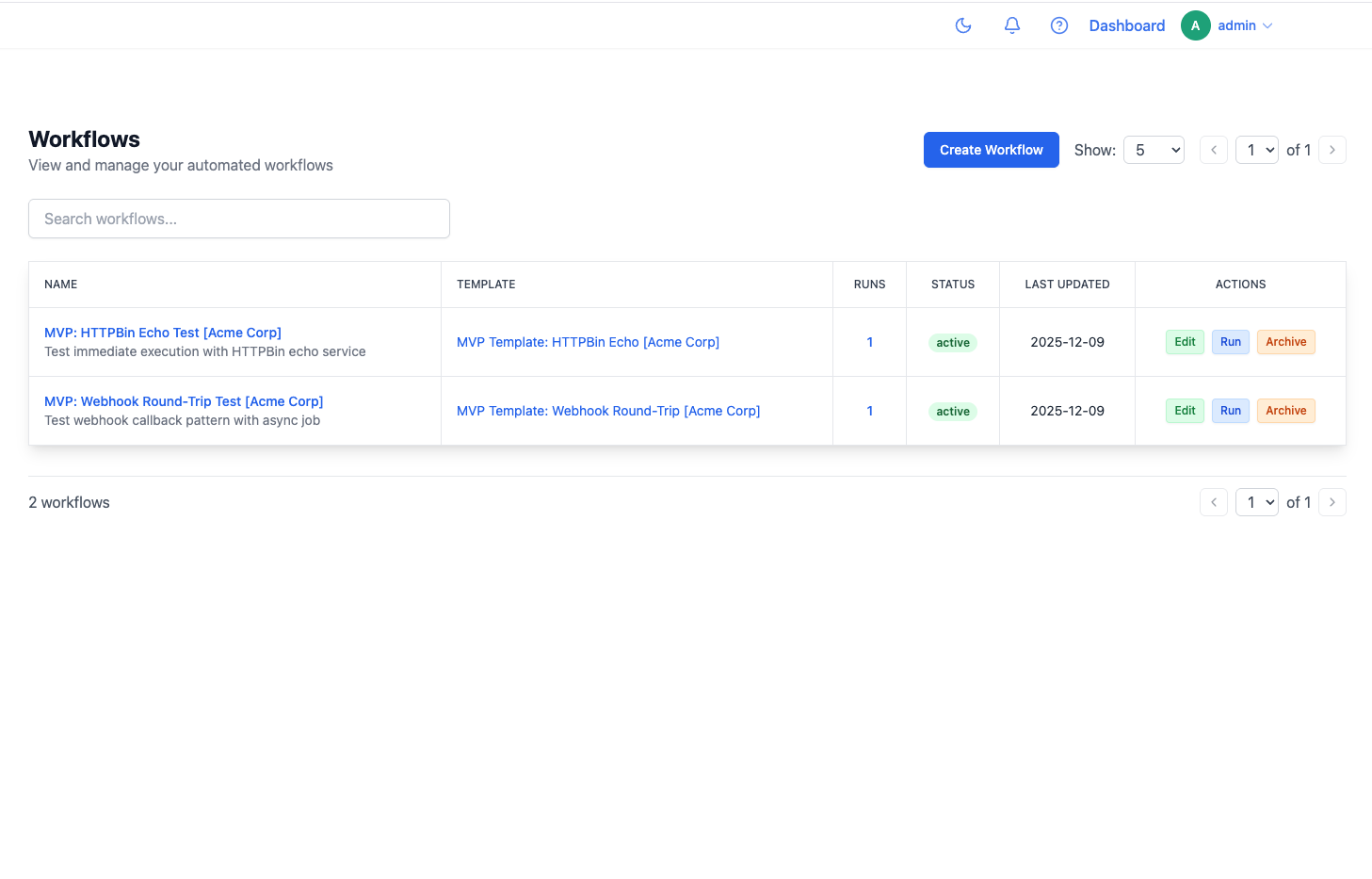Open the Dashboard nav link
Image resolution: width=1372 pixels, height=879 pixels.
pyautogui.click(x=1126, y=25)
